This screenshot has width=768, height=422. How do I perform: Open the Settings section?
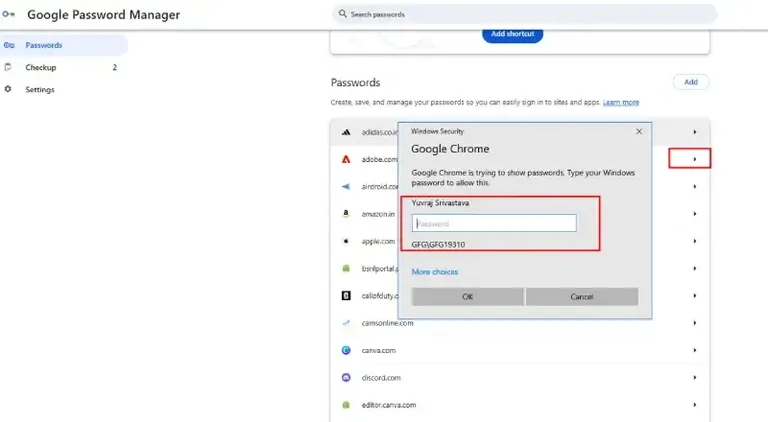click(x=64, y=90)
